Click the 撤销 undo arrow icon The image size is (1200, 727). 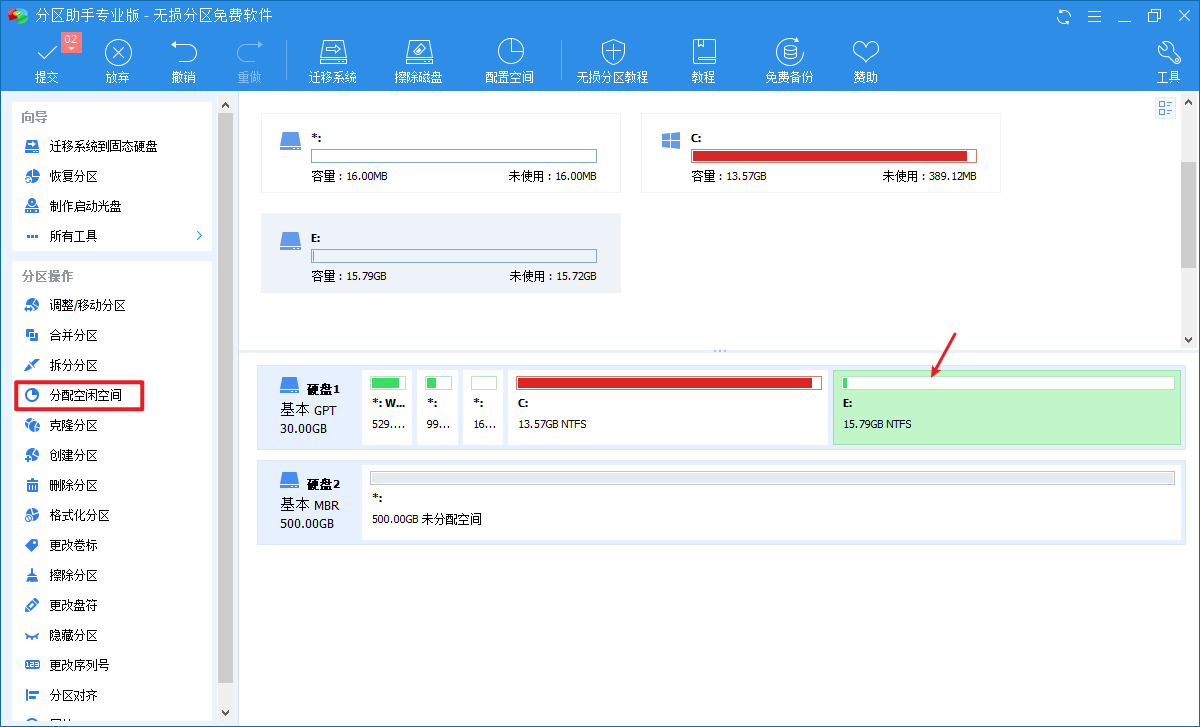[184, 52]
